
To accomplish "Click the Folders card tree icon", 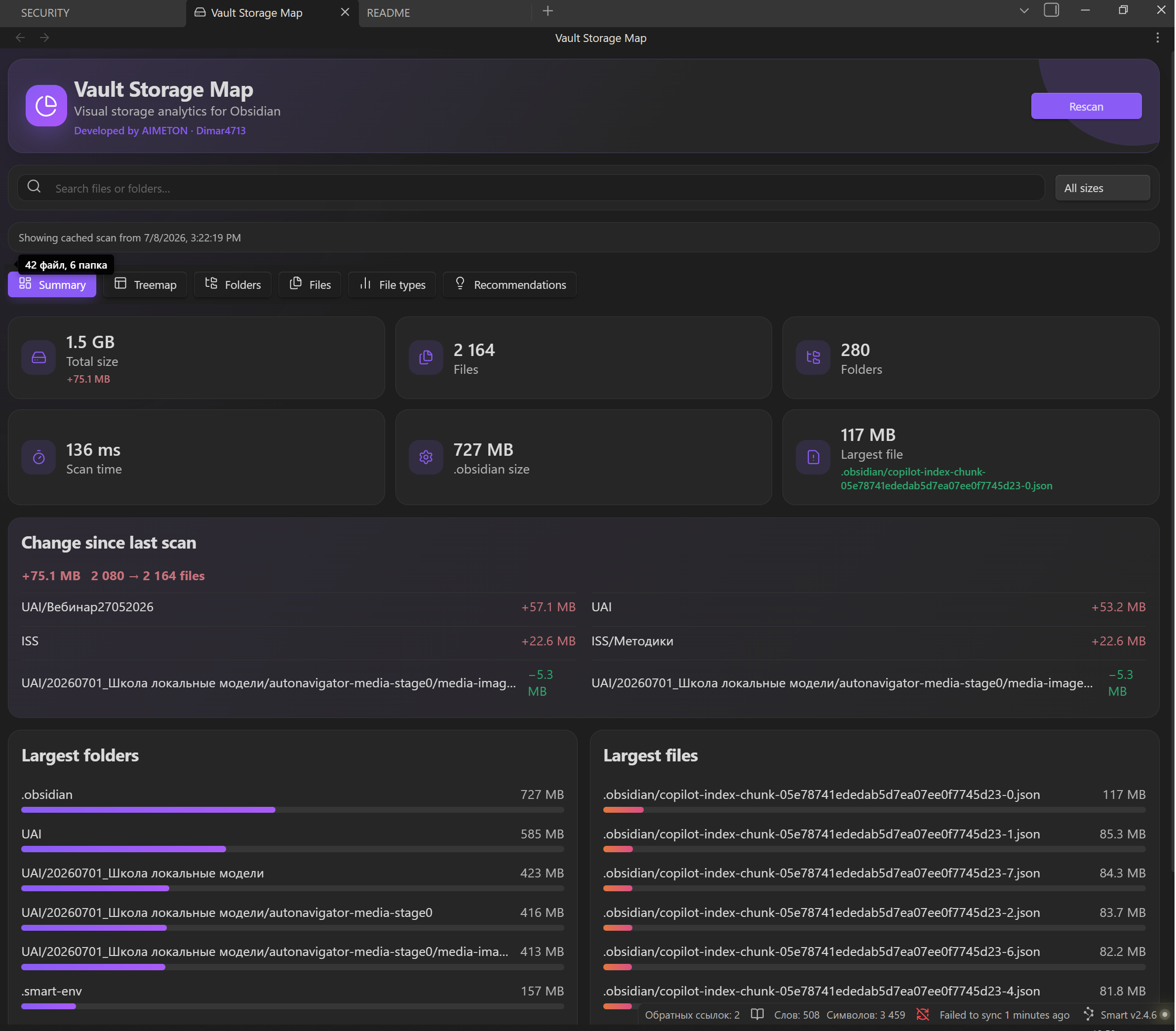I will coord(813,358).
